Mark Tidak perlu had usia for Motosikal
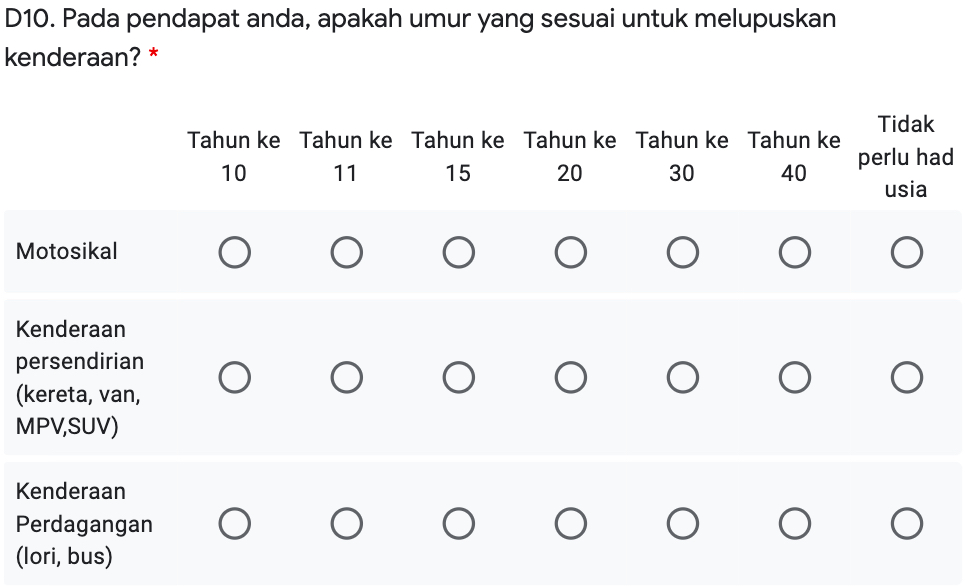Image resolution: width=965 pixels, height=586 pixels. click(x=906, y=253)
